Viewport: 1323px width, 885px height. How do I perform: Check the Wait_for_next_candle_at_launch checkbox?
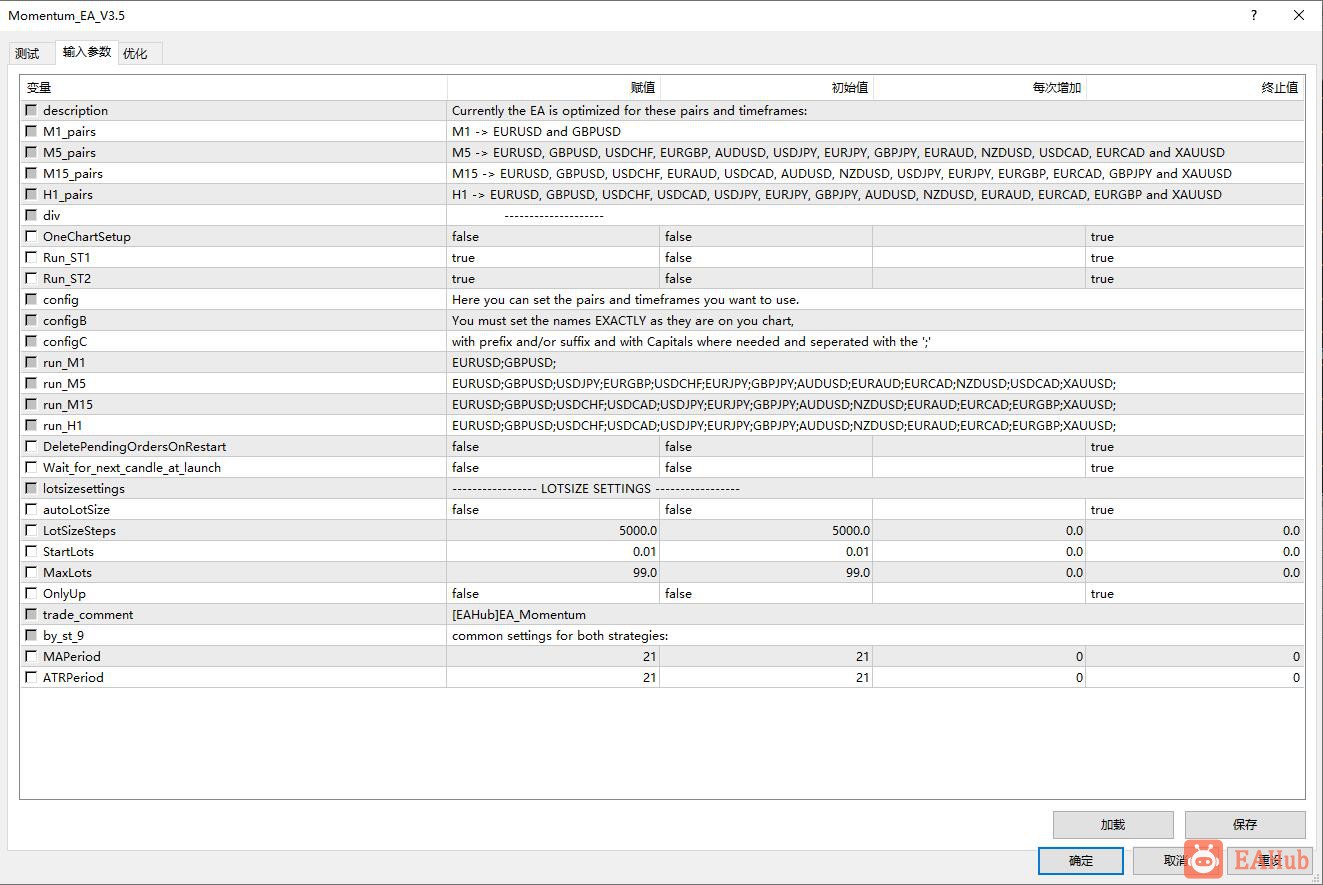point(31,467)
